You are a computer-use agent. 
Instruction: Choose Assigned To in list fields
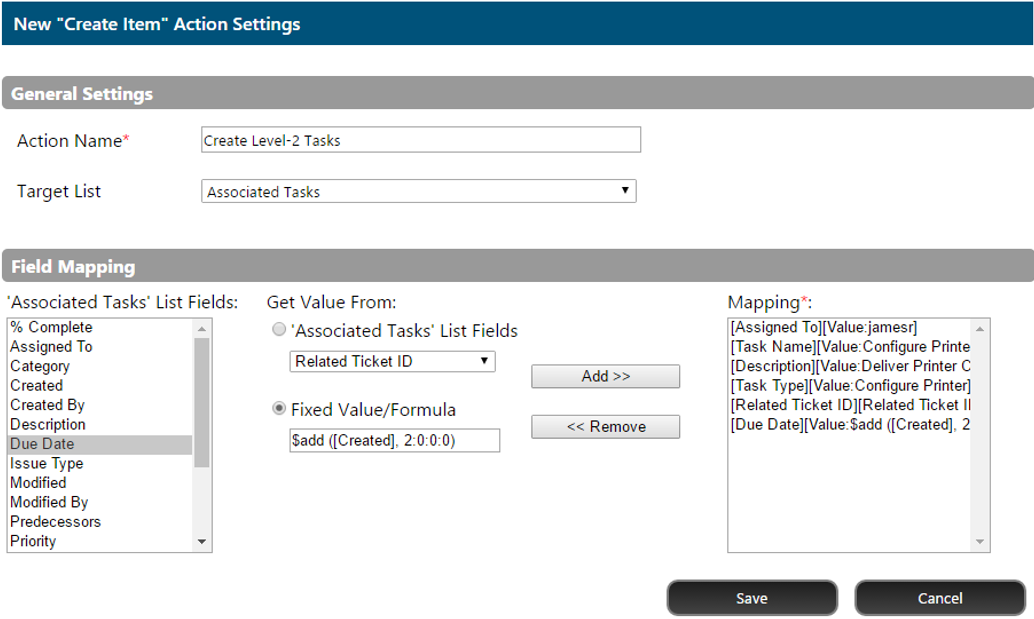click(x=51, y=347)
